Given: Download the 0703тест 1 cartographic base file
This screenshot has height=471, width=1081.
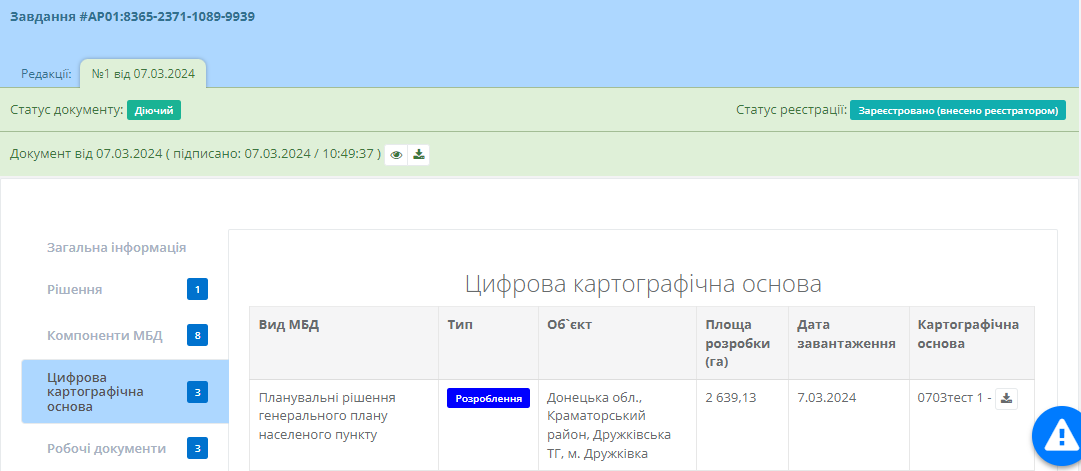Looking at the screenshot, I should (x=1007, y=398).
